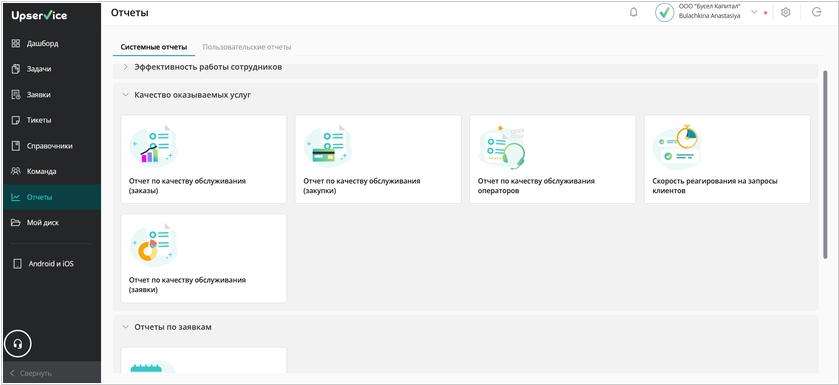Click the partially visible calendar report card

[204, 360]
